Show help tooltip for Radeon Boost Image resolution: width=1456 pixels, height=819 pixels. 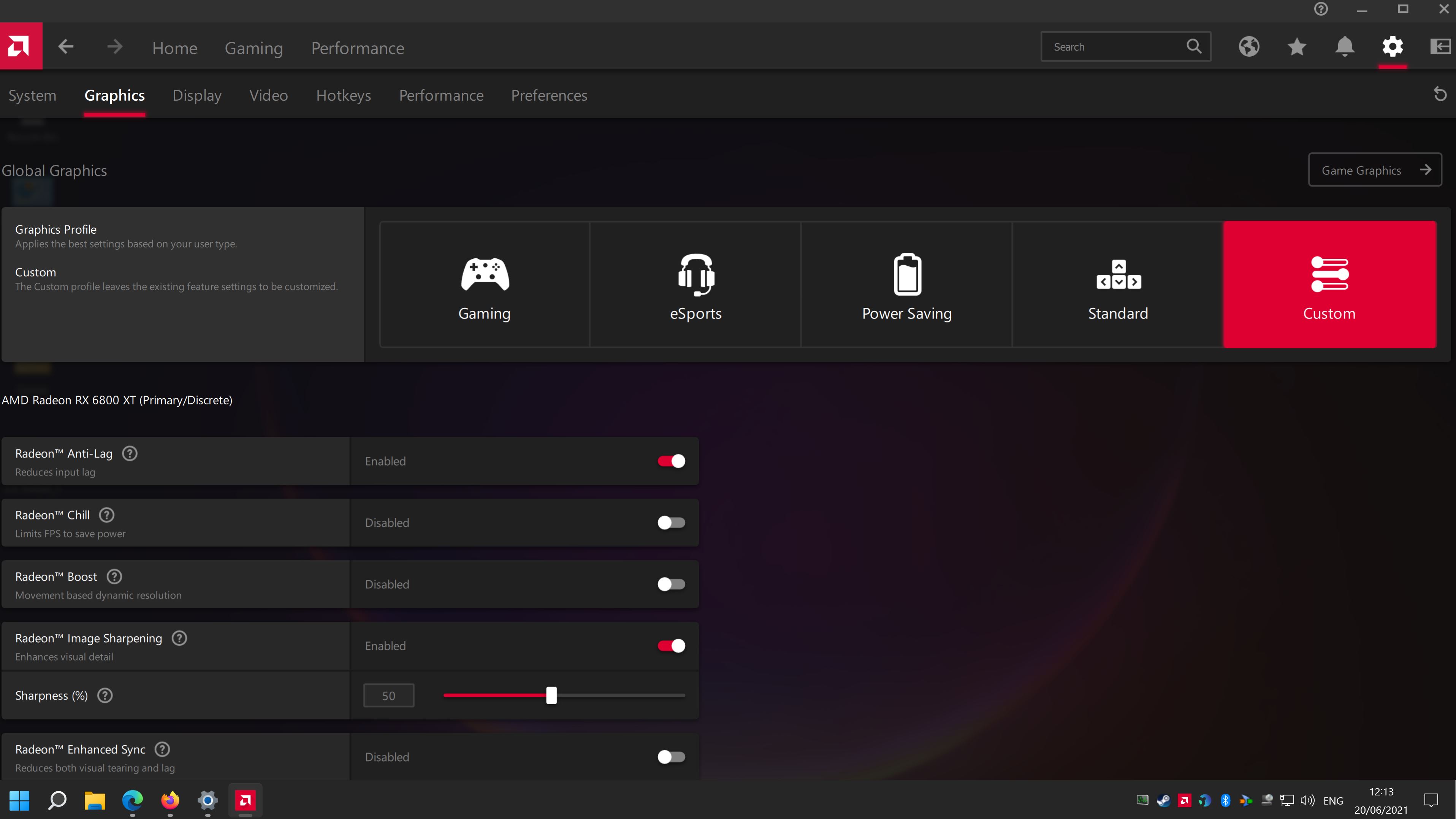115,577
